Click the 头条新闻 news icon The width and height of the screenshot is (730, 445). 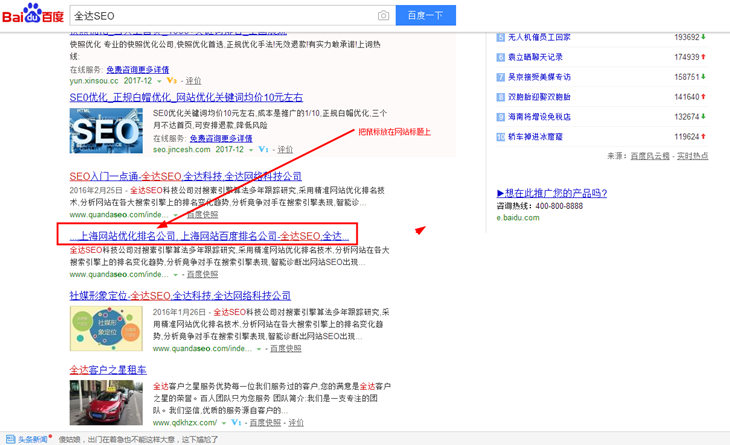[x=10, y=439]
